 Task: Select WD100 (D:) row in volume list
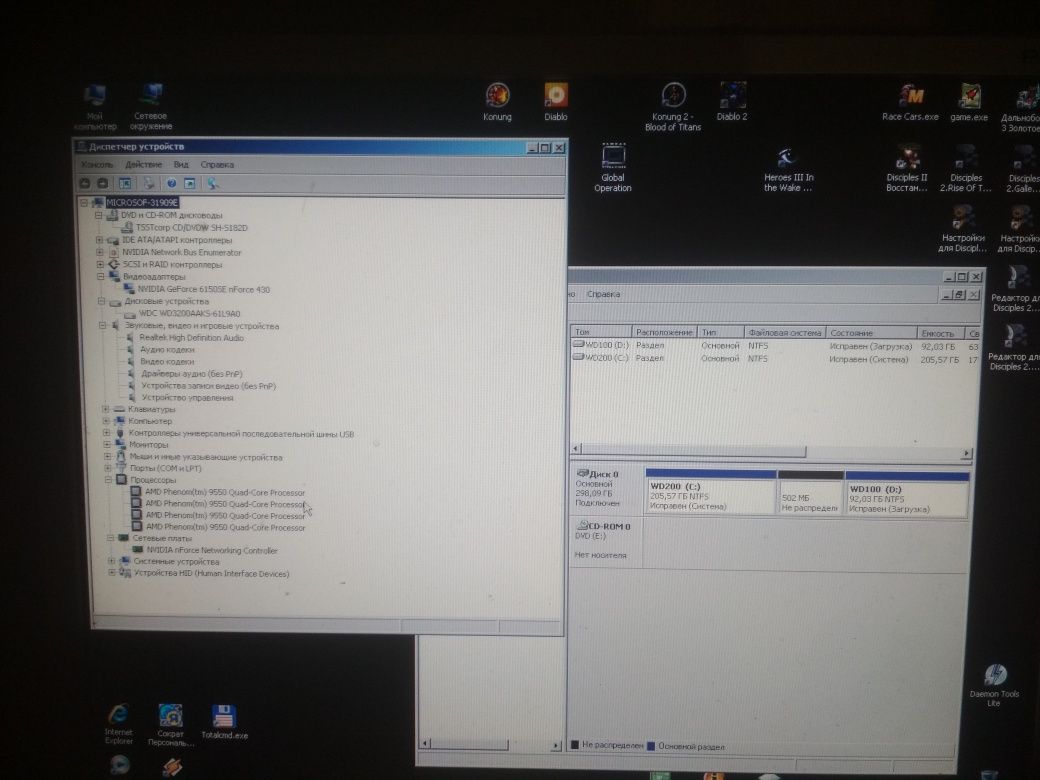click(x=775, y=346)
